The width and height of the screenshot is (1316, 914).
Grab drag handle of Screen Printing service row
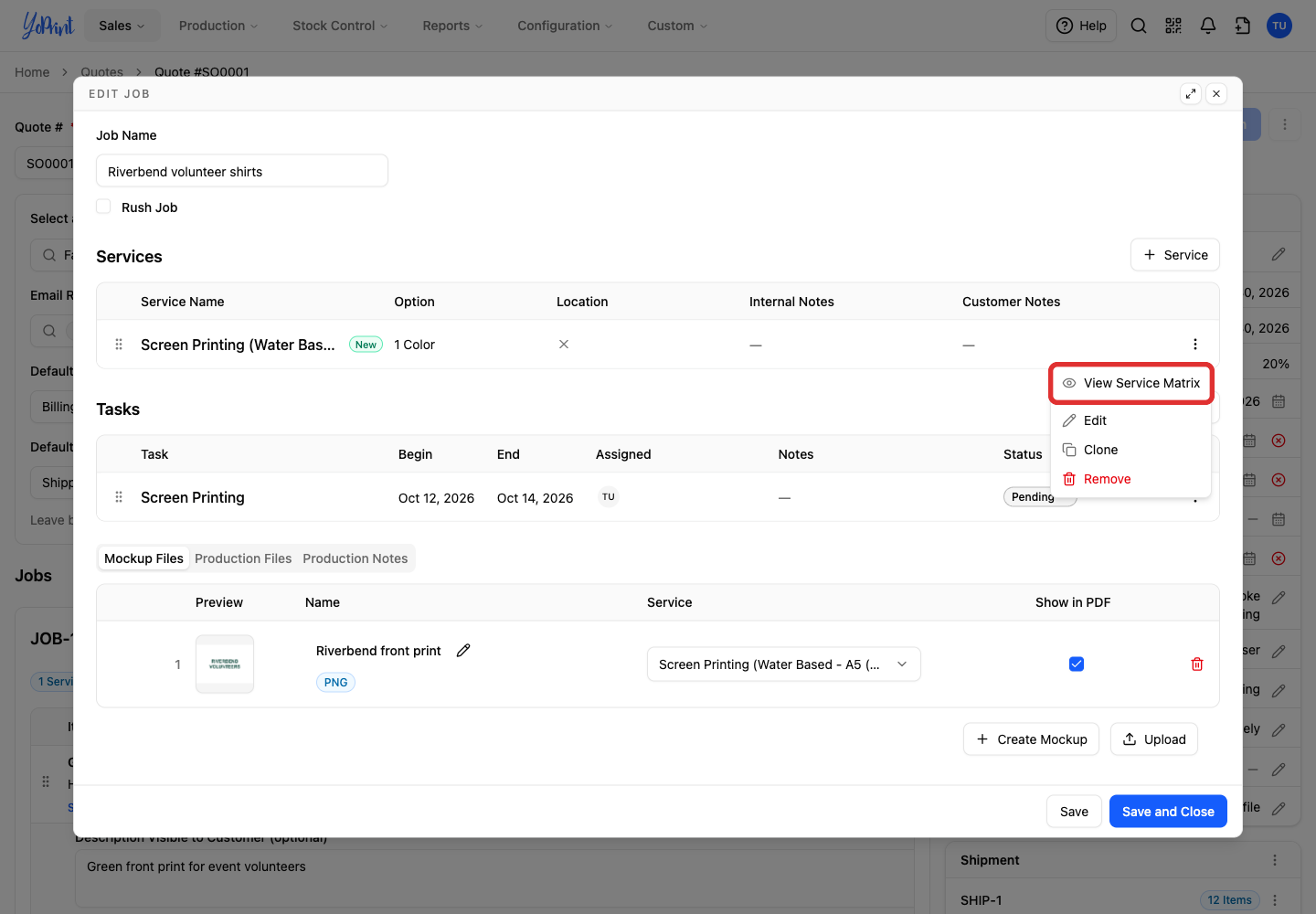pyautogui.click(x=119, y=345)
